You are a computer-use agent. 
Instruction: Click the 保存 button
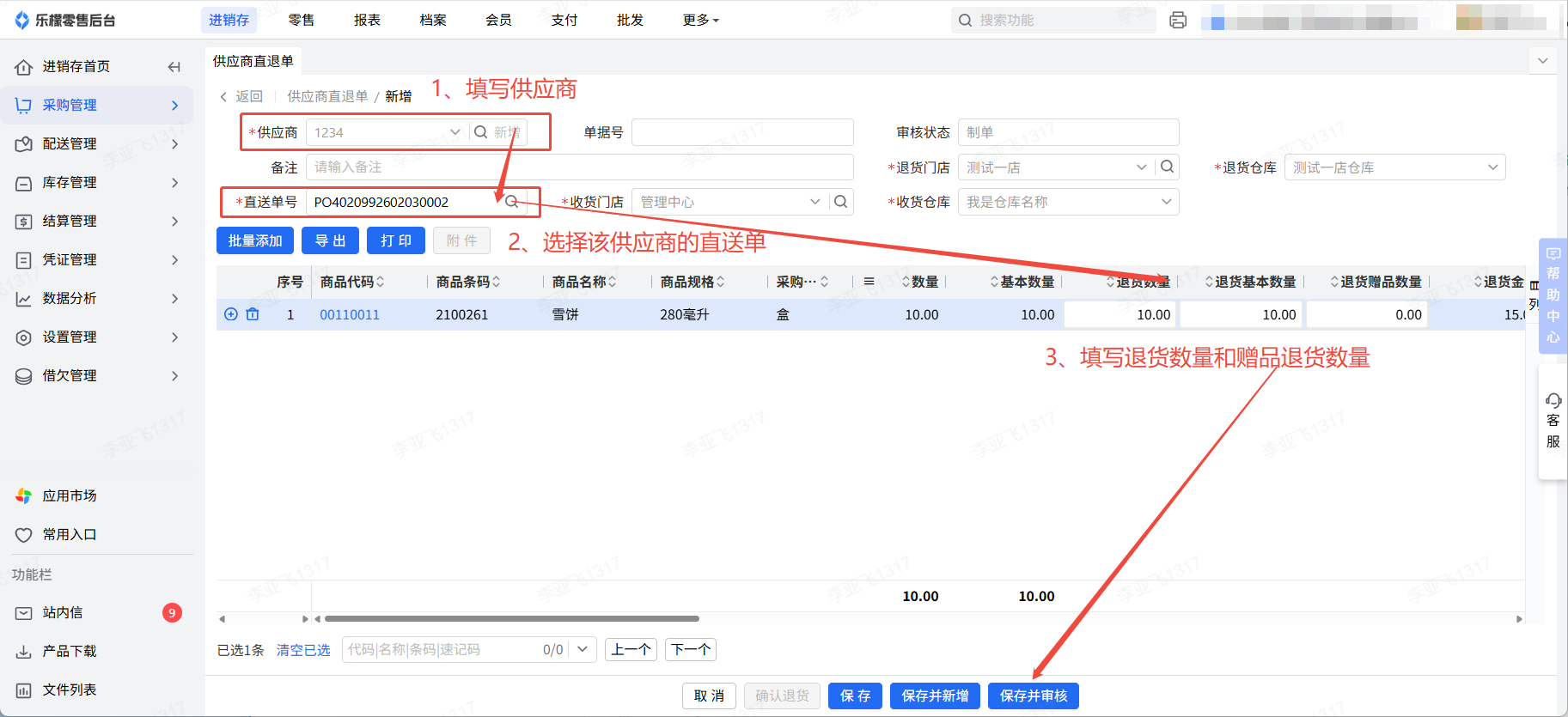coord(856,696)
